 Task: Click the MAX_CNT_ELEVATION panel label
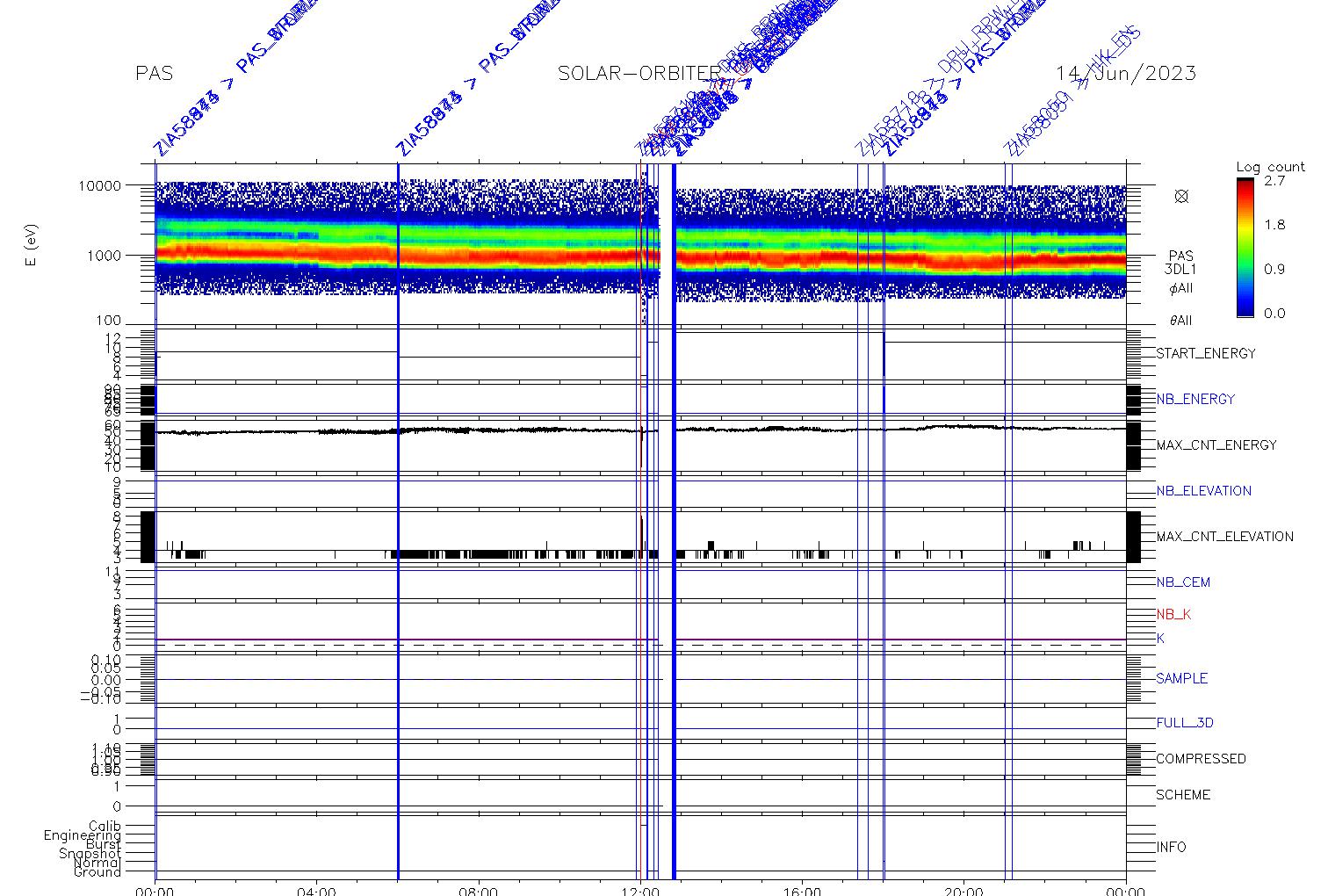1224,537
